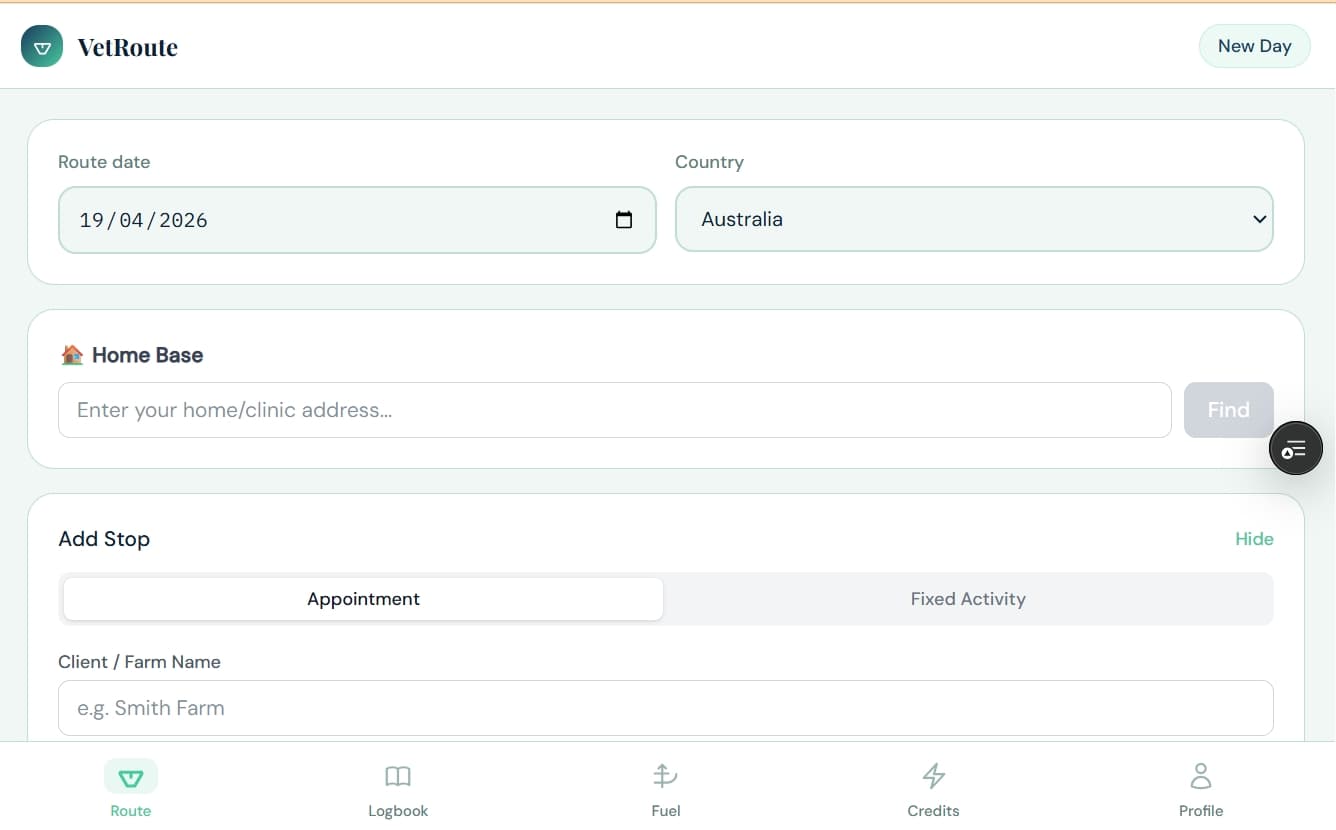
Task: Click the Client / Farm Name input
Action: 665,708
